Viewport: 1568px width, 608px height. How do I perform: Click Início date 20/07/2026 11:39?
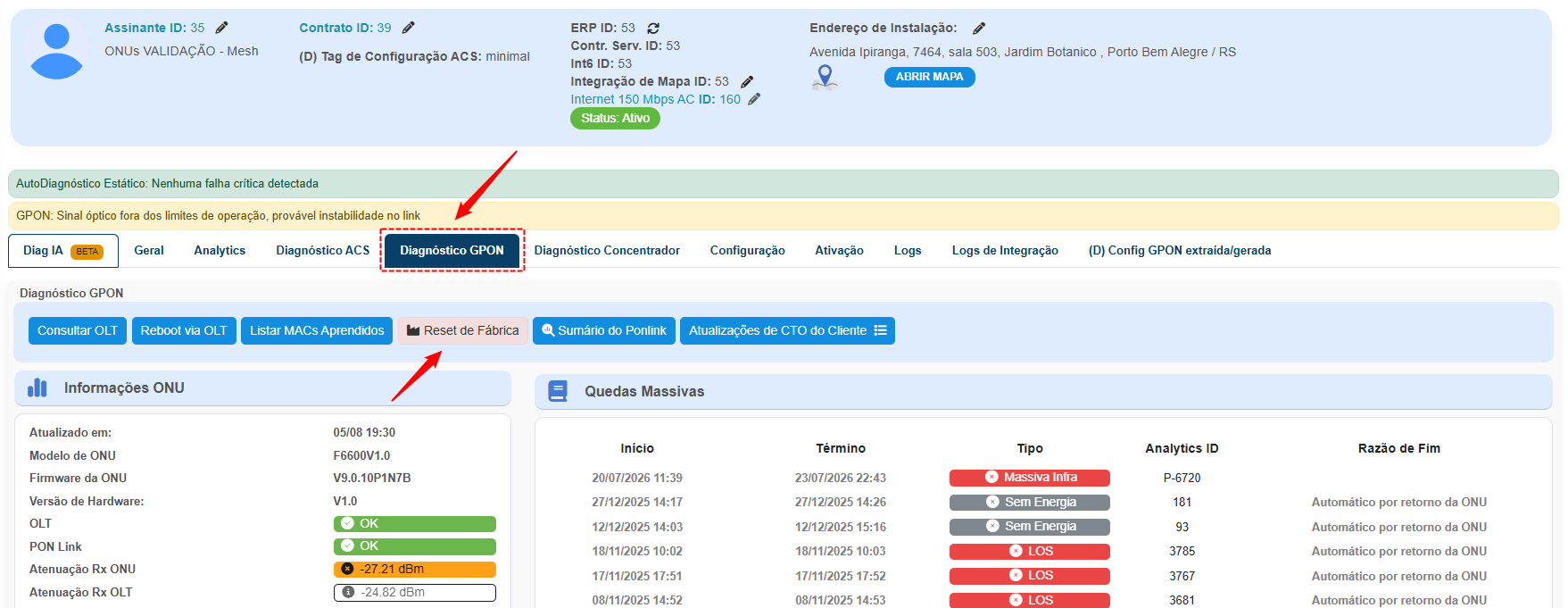(x=637, y=478)
